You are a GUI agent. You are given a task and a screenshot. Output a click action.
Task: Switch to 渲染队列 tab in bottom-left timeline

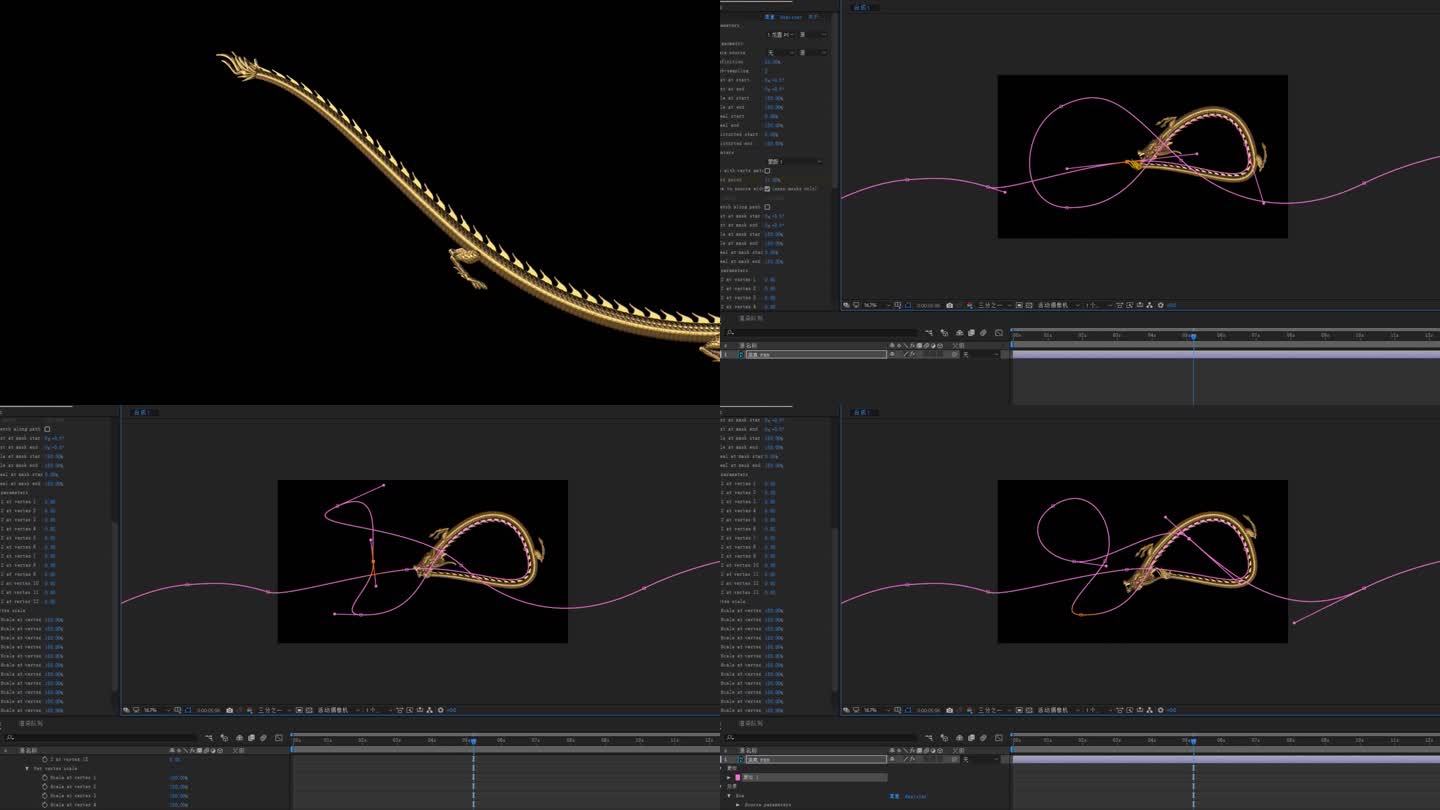click(x=30, y=723)
